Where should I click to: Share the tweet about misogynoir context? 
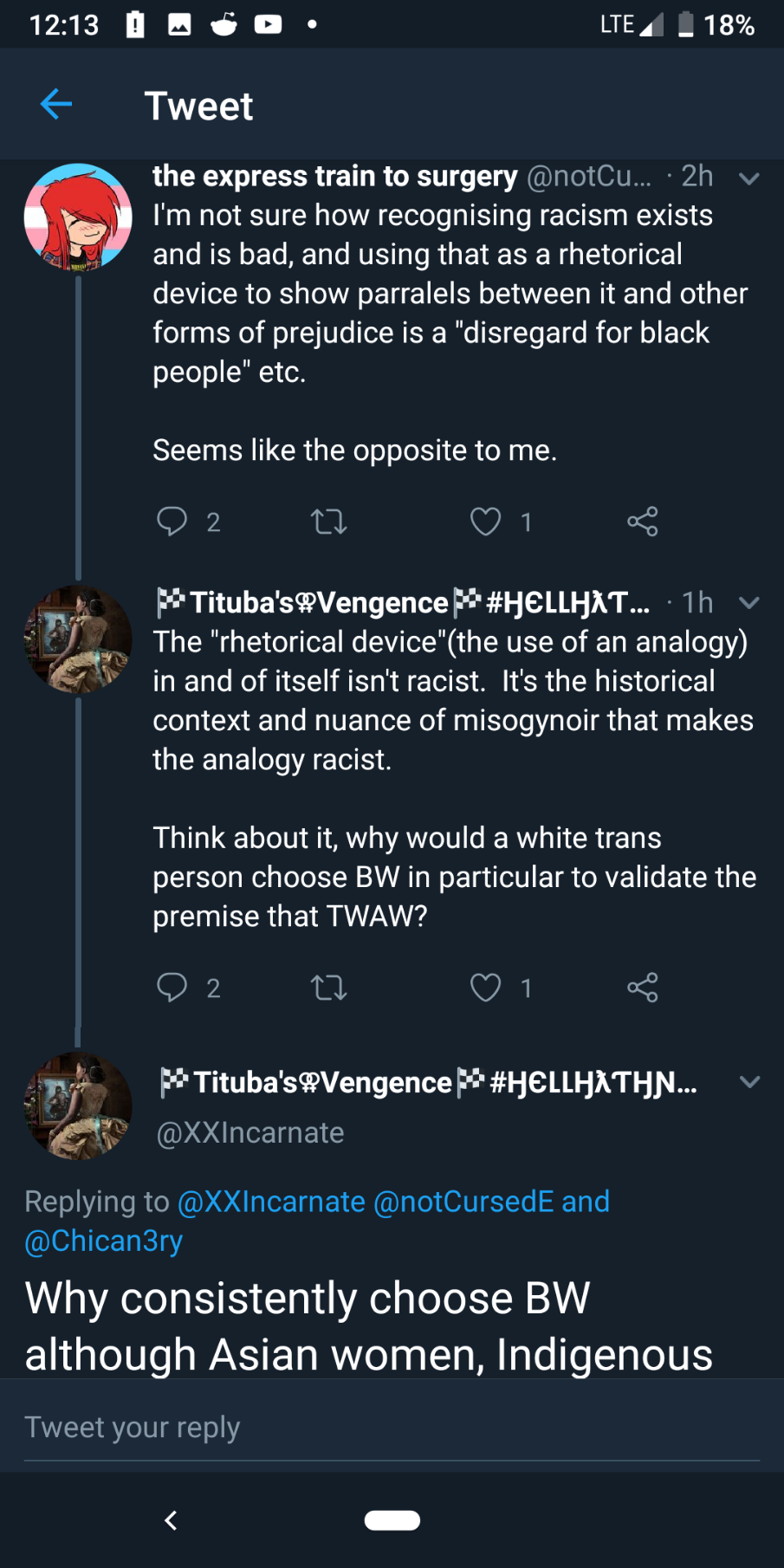[642, 988]
